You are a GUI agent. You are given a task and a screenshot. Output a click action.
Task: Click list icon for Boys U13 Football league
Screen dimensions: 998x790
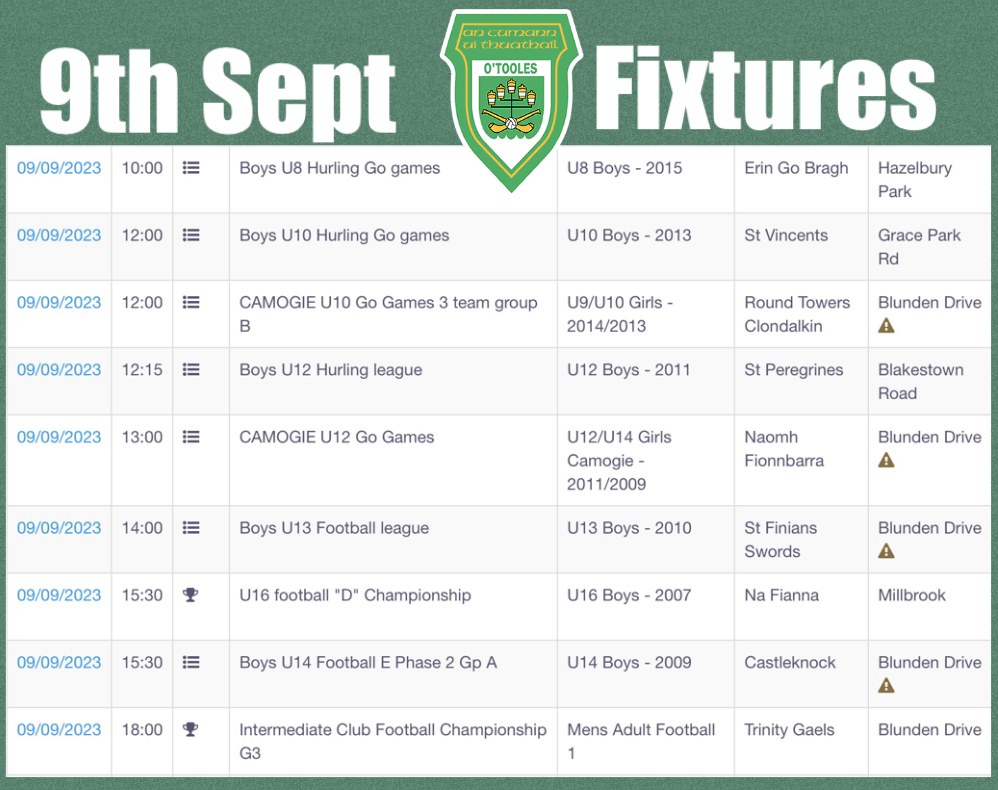tap(191, 528)
